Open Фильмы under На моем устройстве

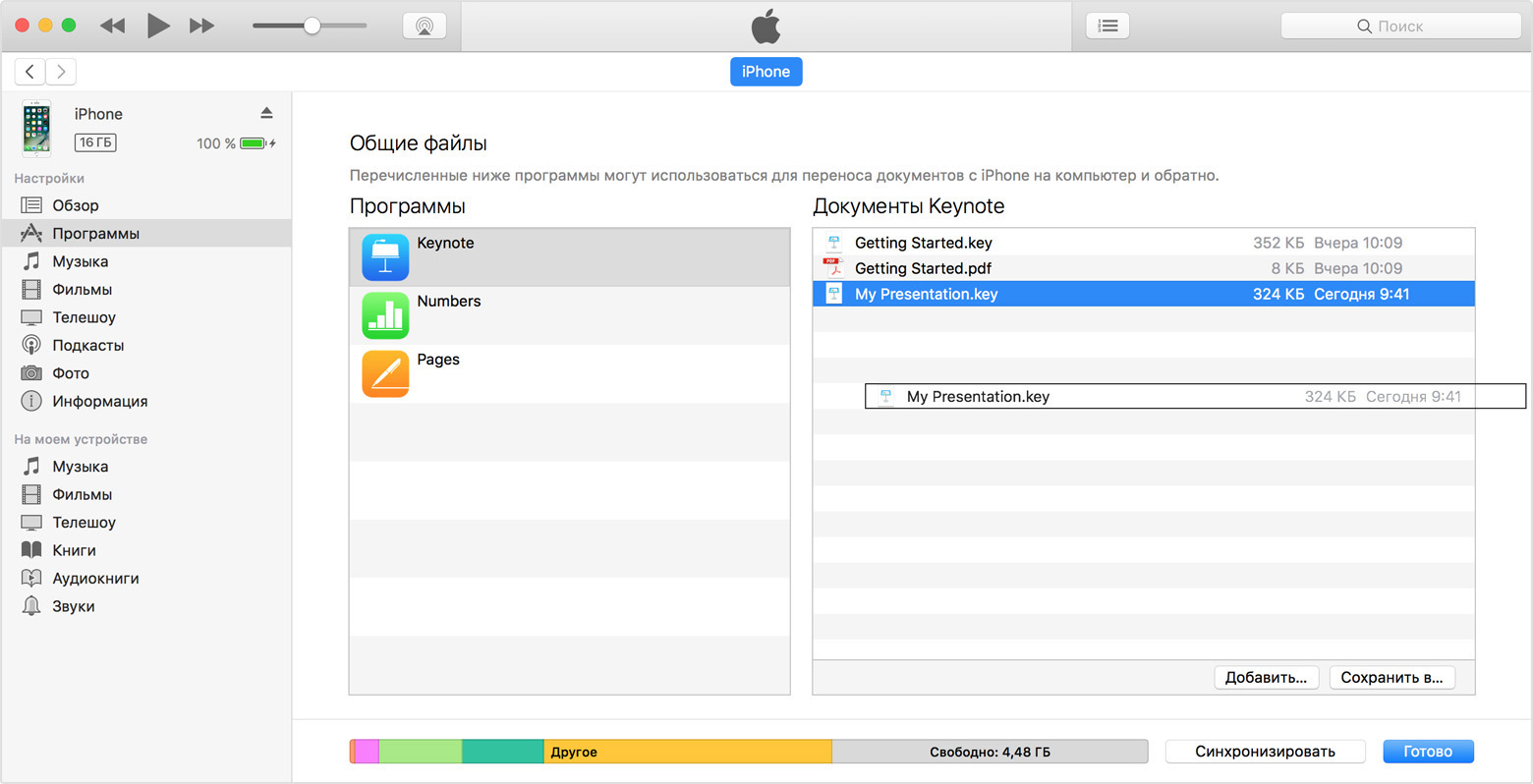coord(146,495)
